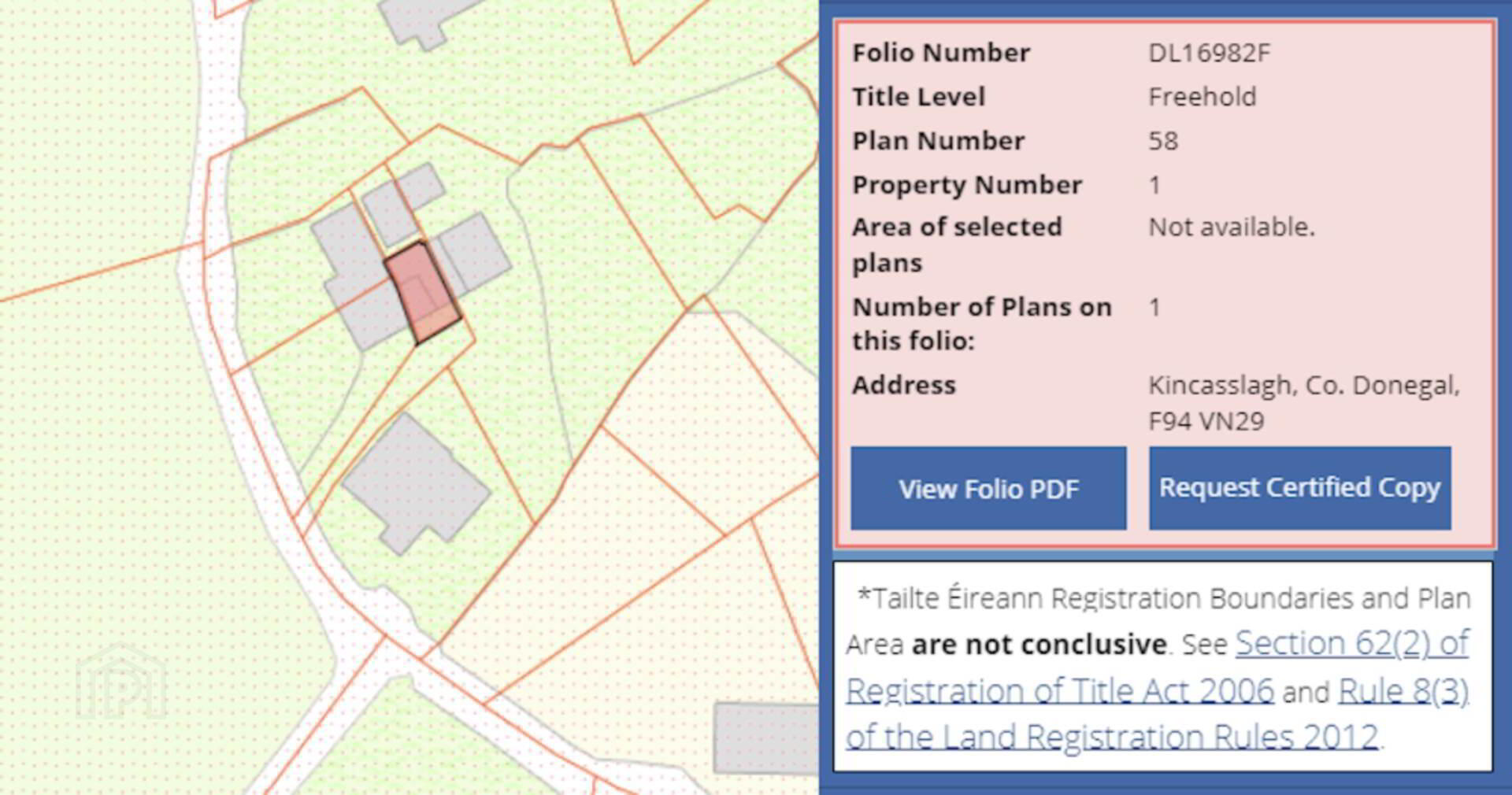Click the plan number value 58
Screen dimensions: 1512x795
point(1163,141)
